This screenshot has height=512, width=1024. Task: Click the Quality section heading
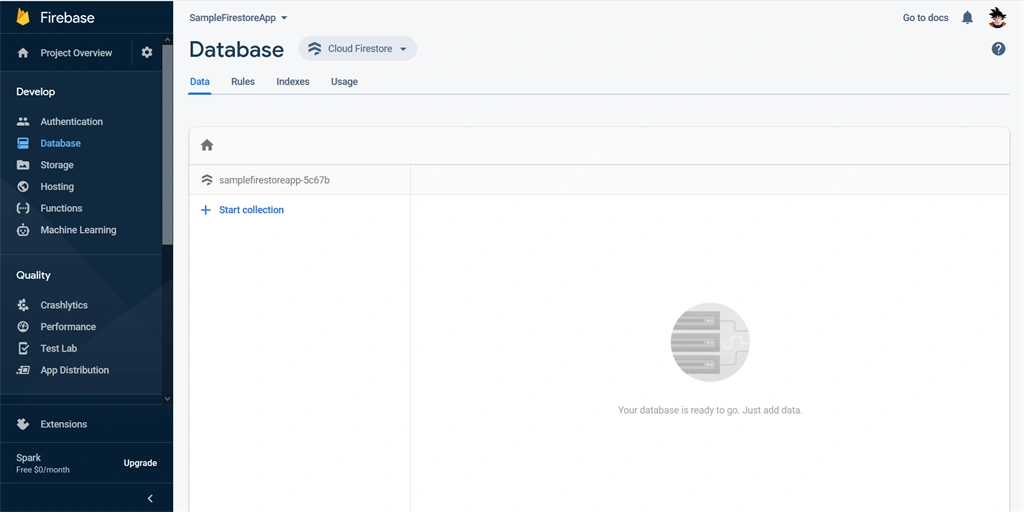click(x=33, y=275)
